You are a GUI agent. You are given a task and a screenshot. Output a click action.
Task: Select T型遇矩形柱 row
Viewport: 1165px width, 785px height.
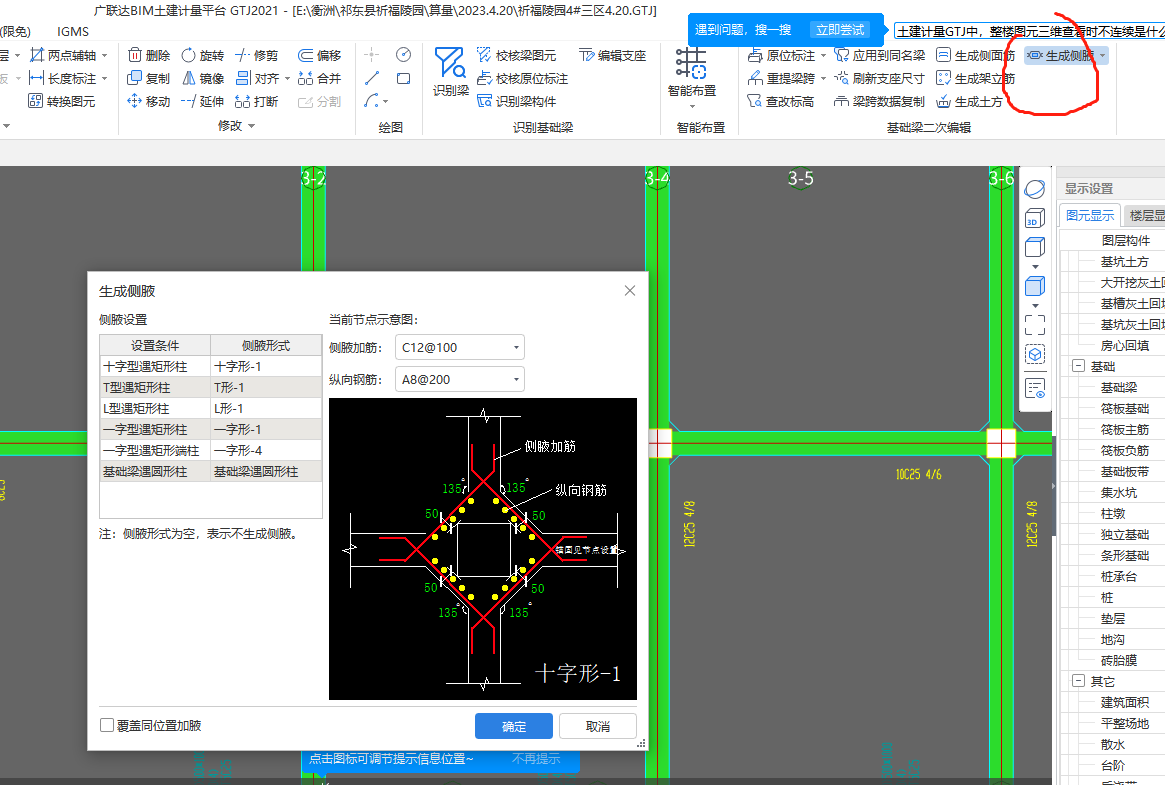click(x=211, y=388)
